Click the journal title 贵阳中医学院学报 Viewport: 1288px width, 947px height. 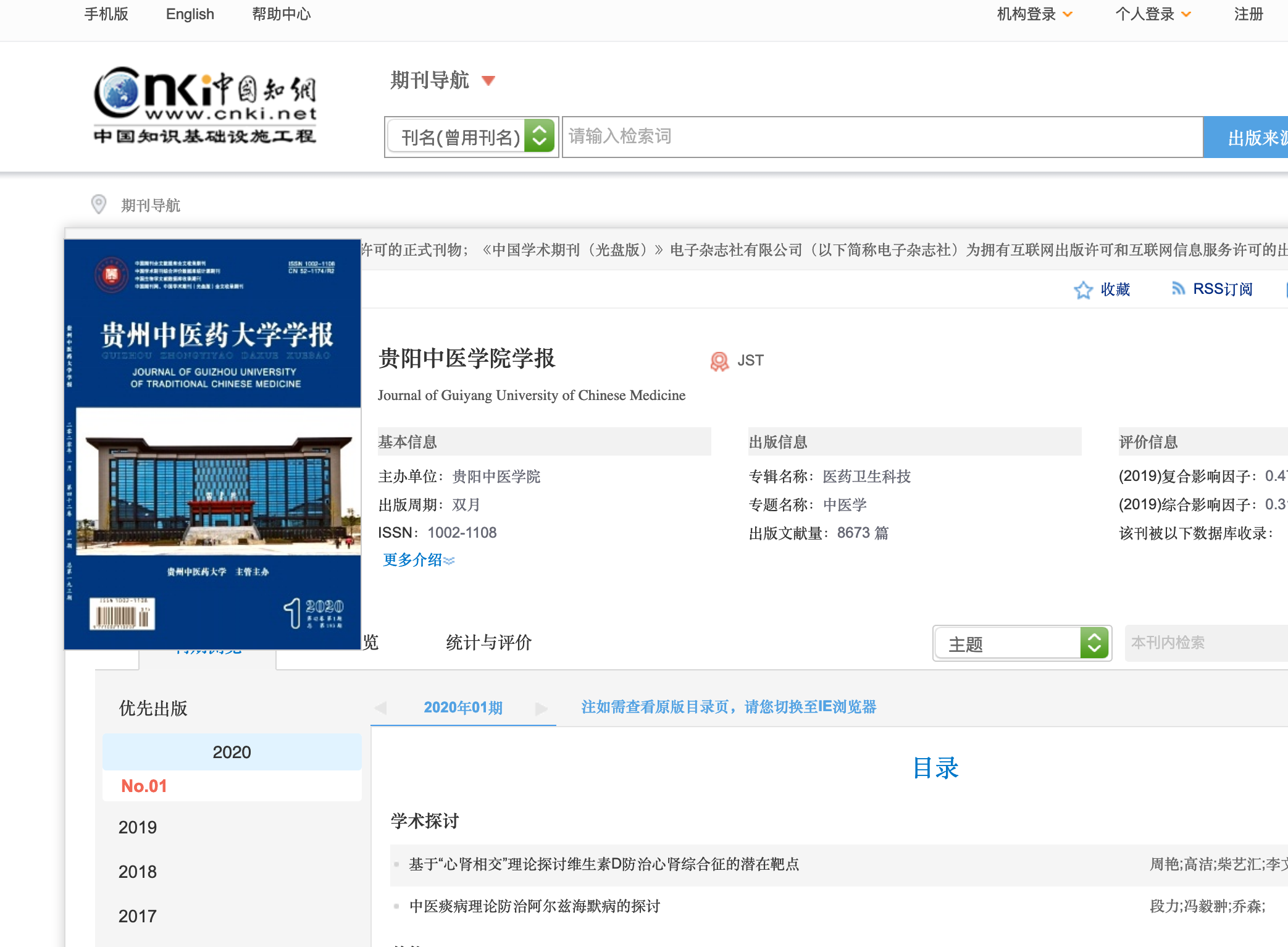click(467, 359)
